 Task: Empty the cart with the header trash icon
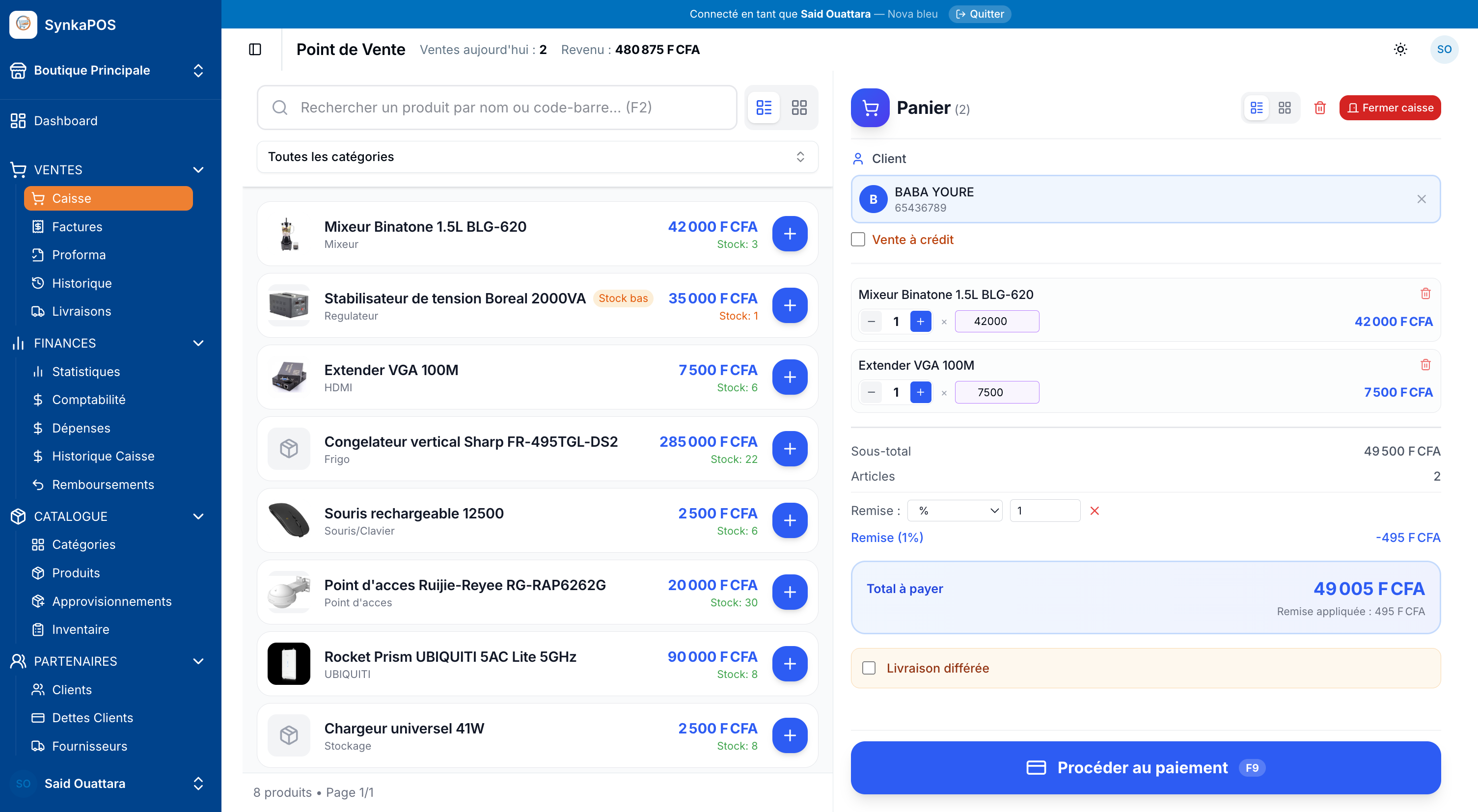1320,108
